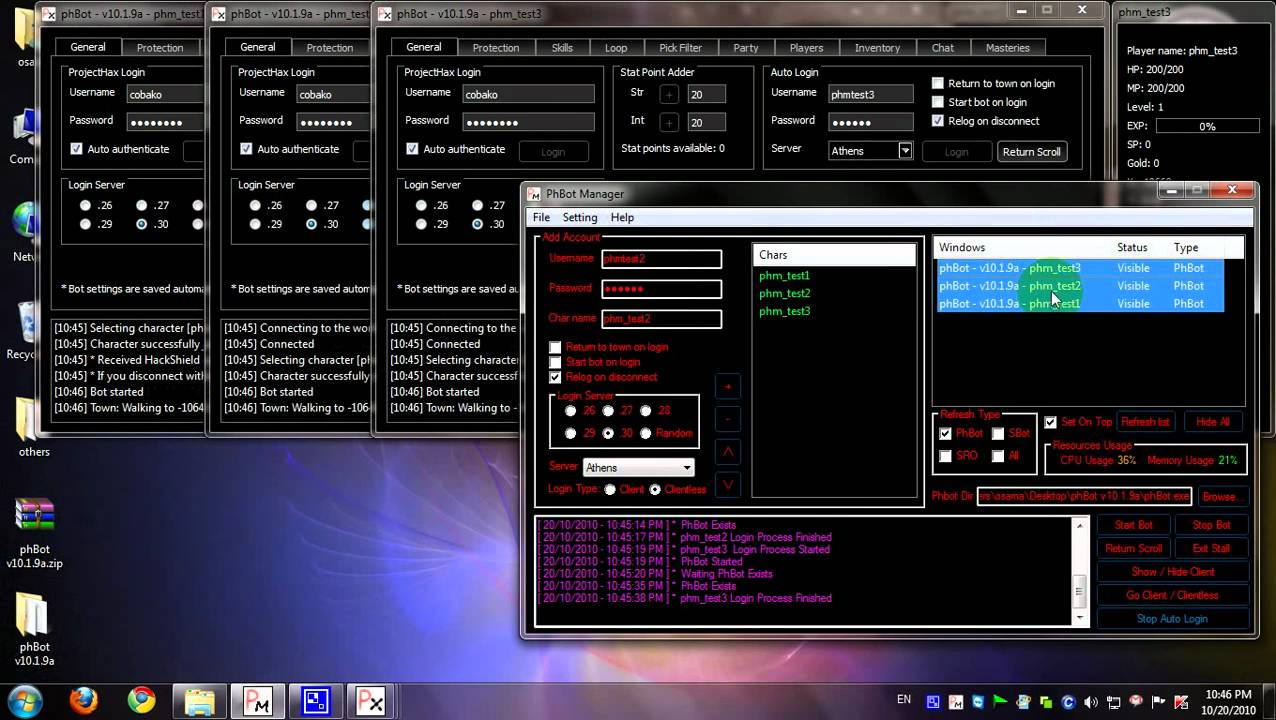
Task: Click the Refresh list button
Action: [x=1145, y=422]
